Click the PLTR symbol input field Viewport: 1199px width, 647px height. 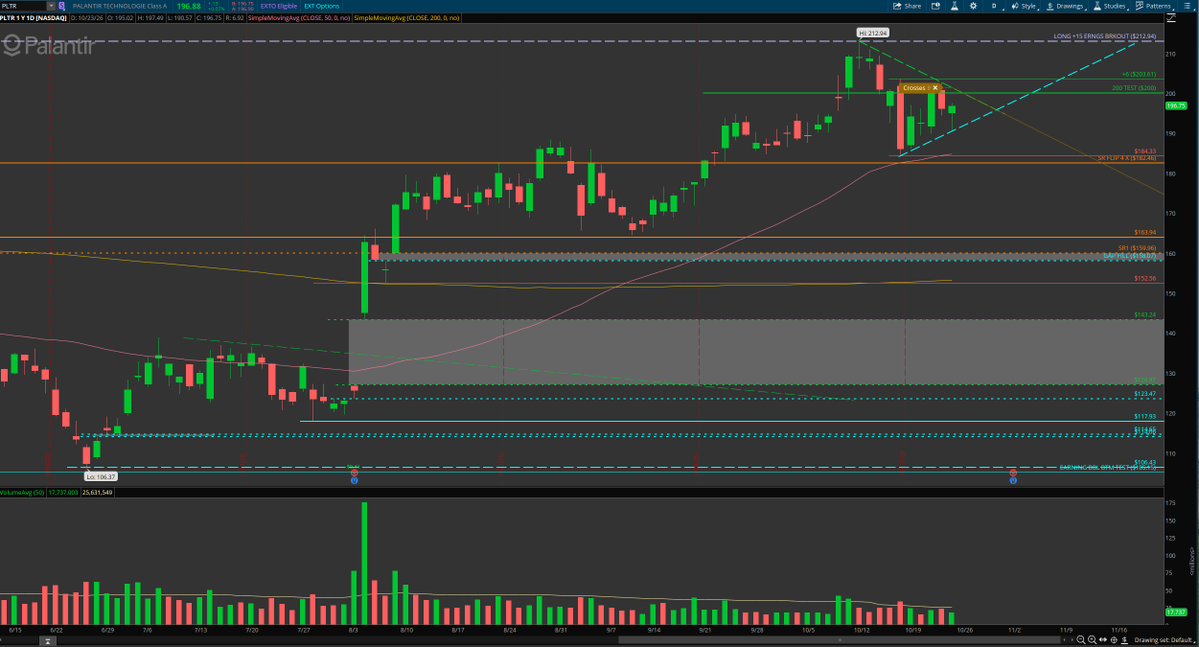pos(23,6)
